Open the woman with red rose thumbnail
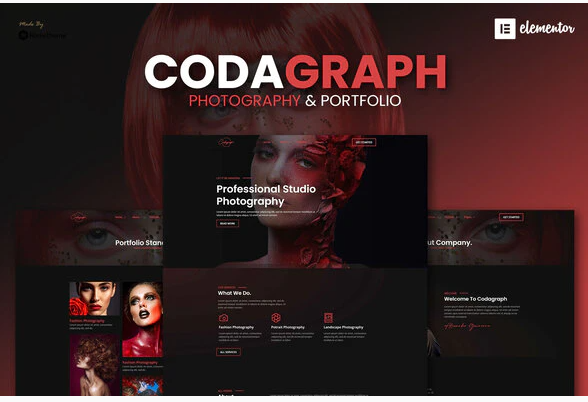Screen dimensions: 588x402 click(x=94, y=299)
